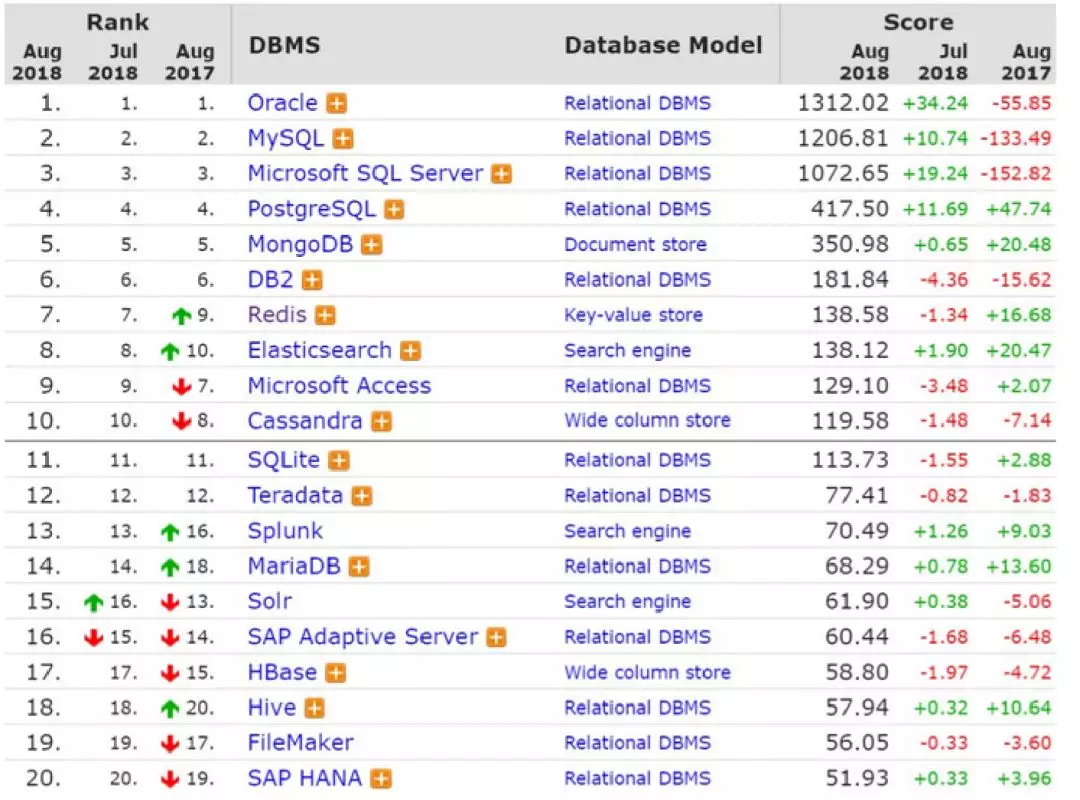Click the Solr DBMS link
This screenshot has height=800, width=1080.
point(270,602)
